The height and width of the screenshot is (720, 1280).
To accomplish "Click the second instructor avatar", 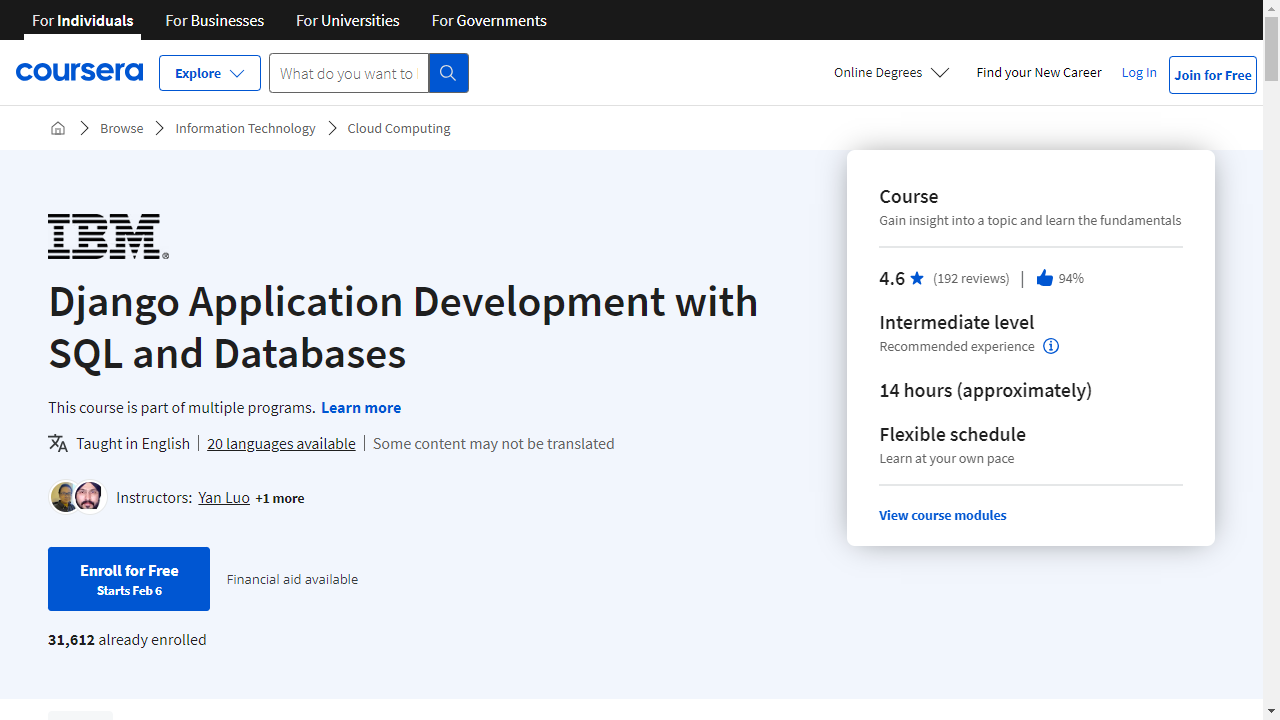I will pyautogui.click(x=89, y=497).
